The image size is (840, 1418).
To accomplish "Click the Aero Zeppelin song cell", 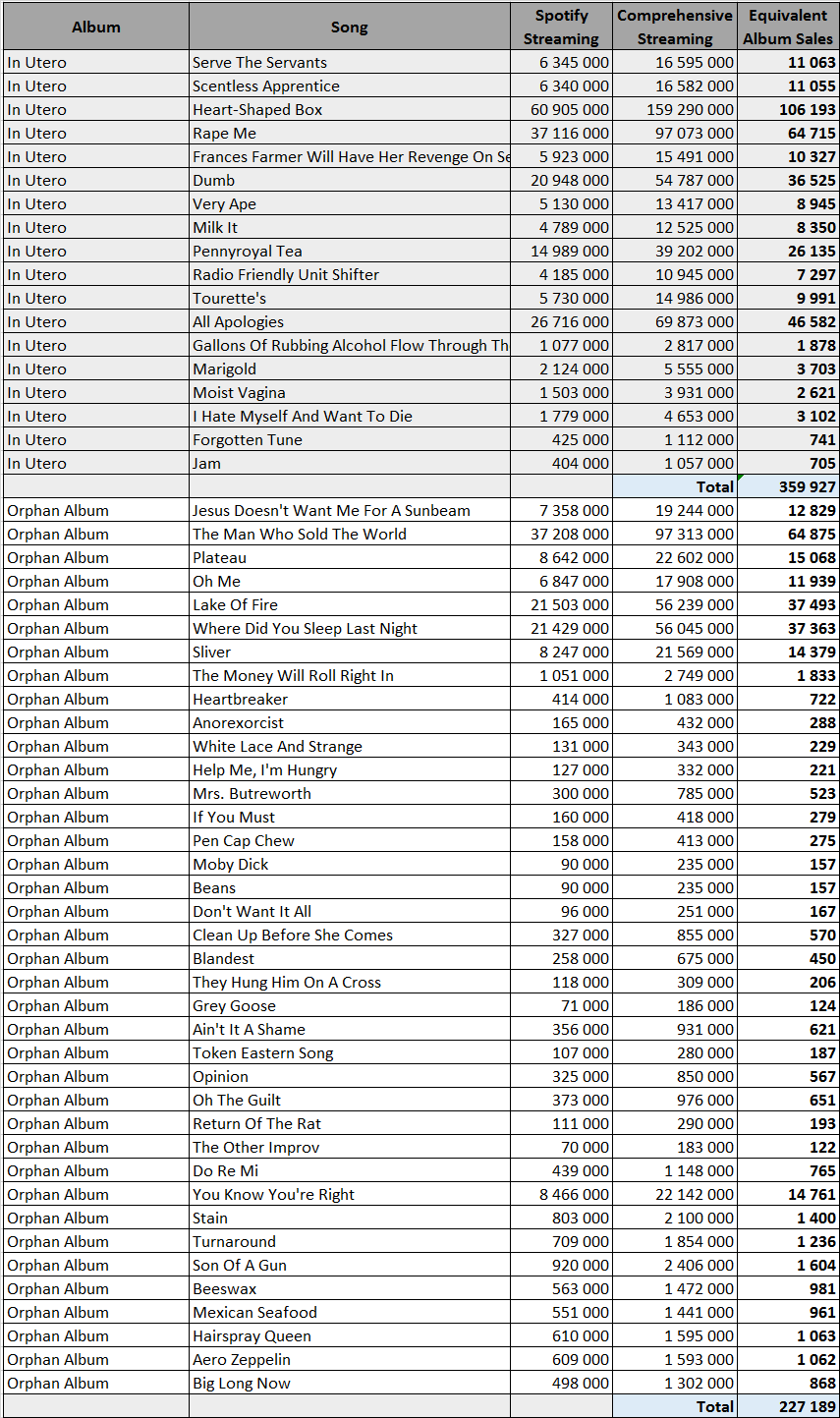I will [349, 1359].
